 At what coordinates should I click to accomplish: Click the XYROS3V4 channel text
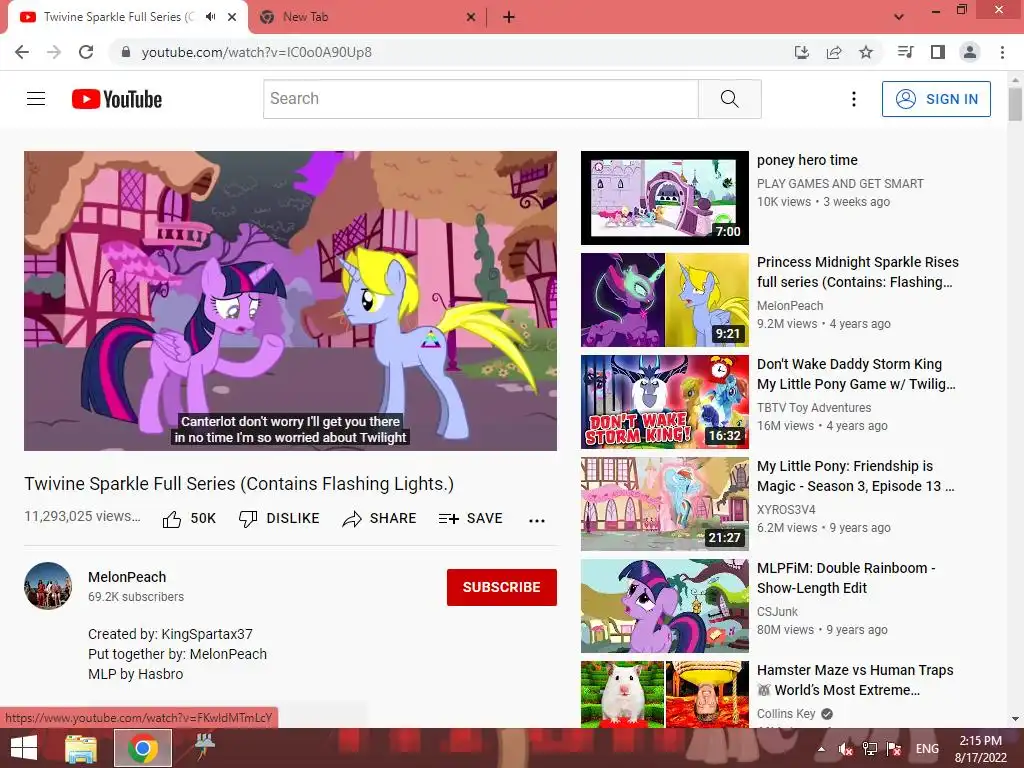(x=786, y=509)
